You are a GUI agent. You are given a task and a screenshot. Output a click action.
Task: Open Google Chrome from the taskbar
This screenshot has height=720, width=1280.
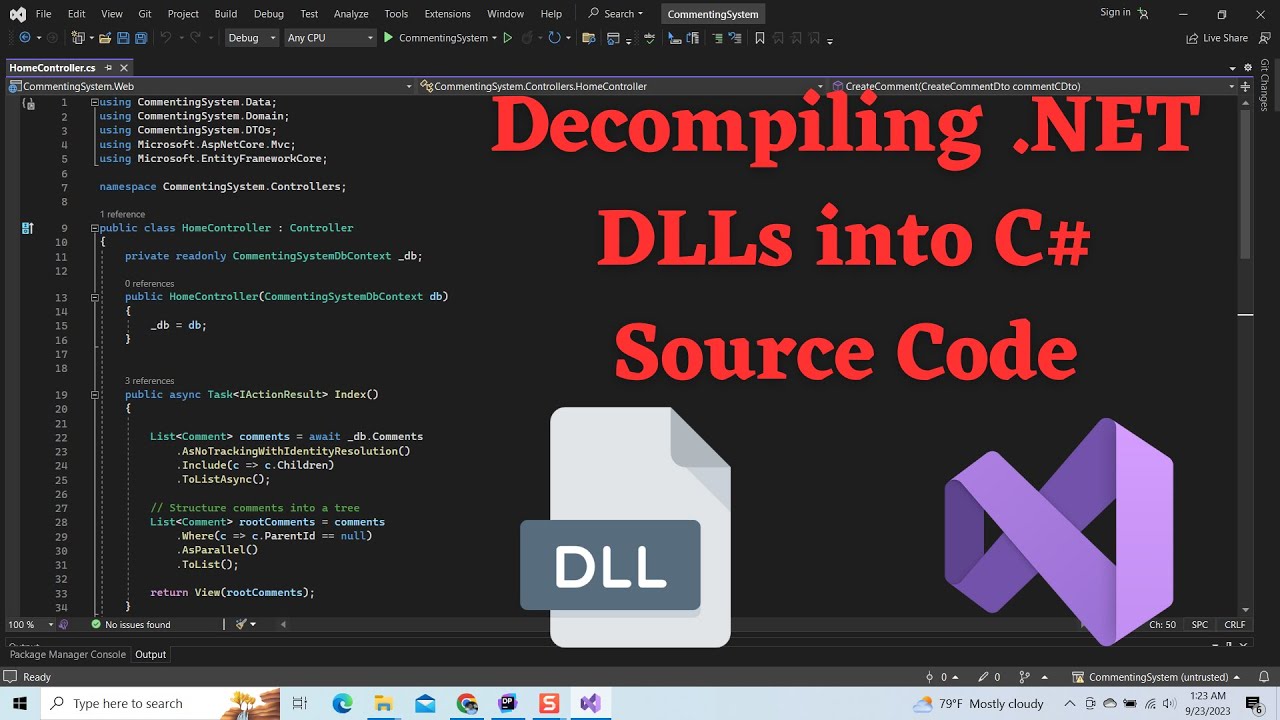(x=467, y=703)
